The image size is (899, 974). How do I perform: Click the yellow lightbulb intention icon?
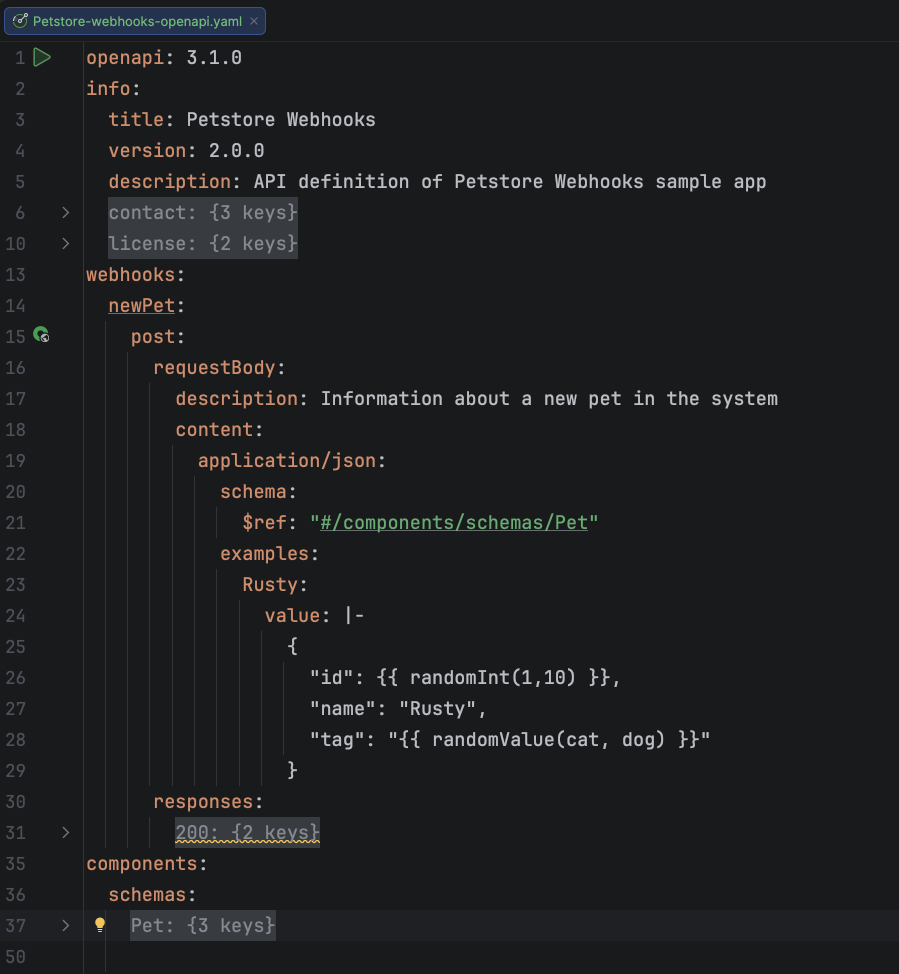100,926
